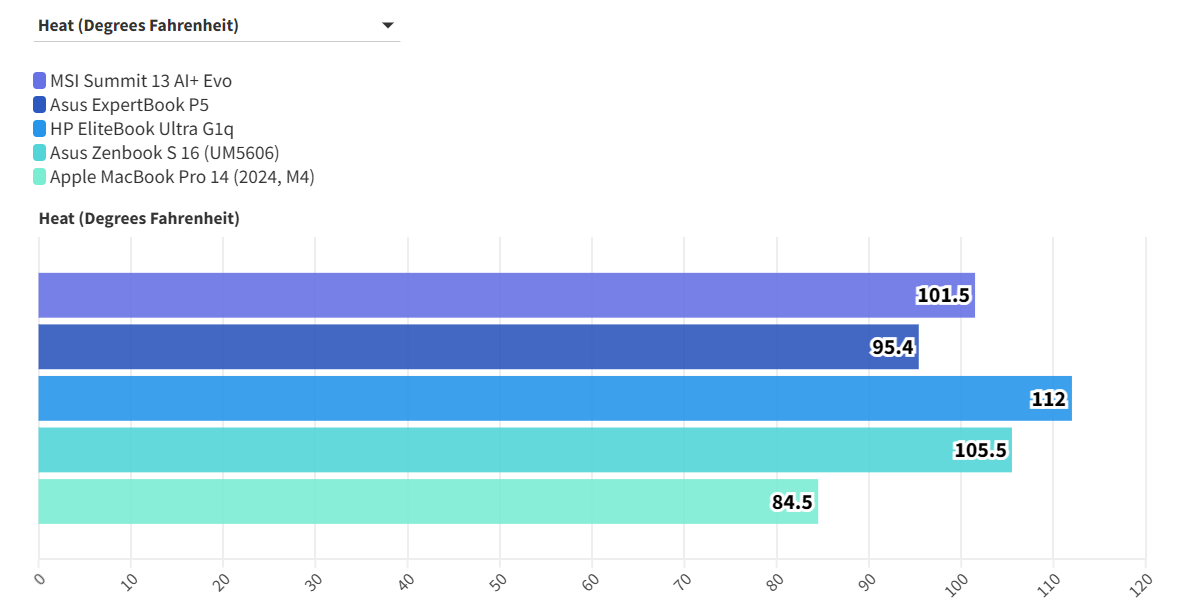Click the 112 value label

(1049, 399)
